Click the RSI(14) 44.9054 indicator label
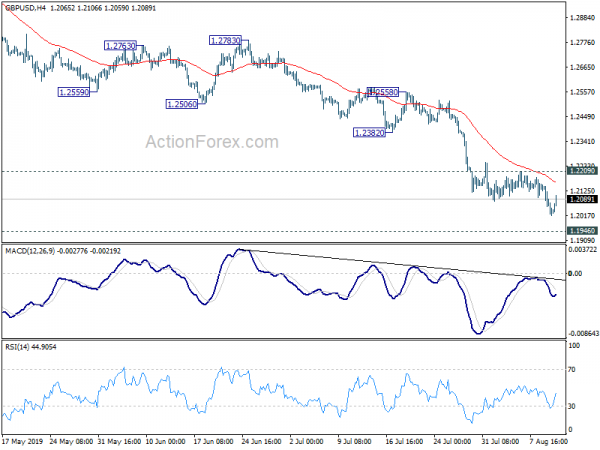 31,347
